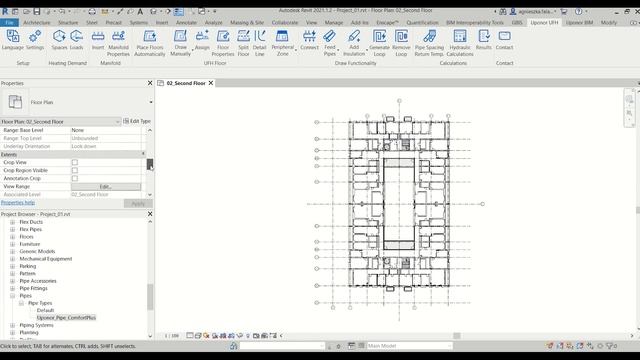Screen dimensions: 640x360
Task: Switch to the Architecture ribbon tab
Action: 37,22
